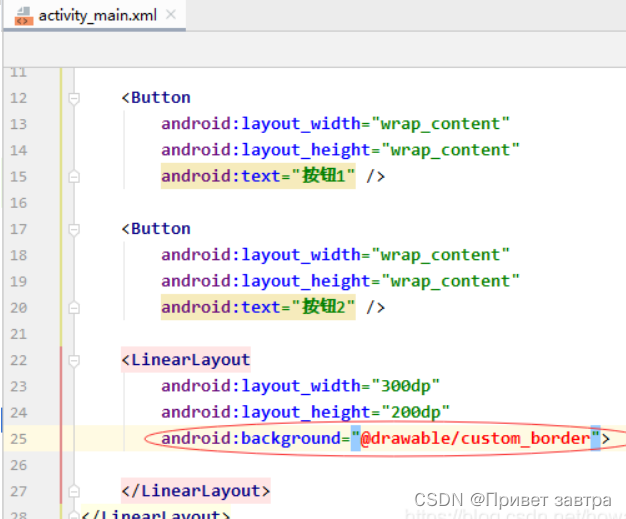The height and width of the screenshot is (519, 626).
Task: Collapse the inner LinearLayout at line 22
Action: (x=74, y=361)
